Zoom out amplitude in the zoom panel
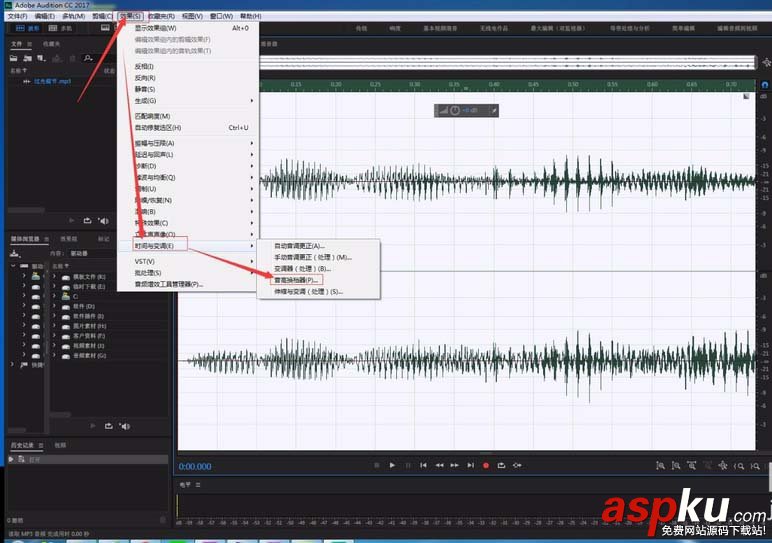 point(676,466)
